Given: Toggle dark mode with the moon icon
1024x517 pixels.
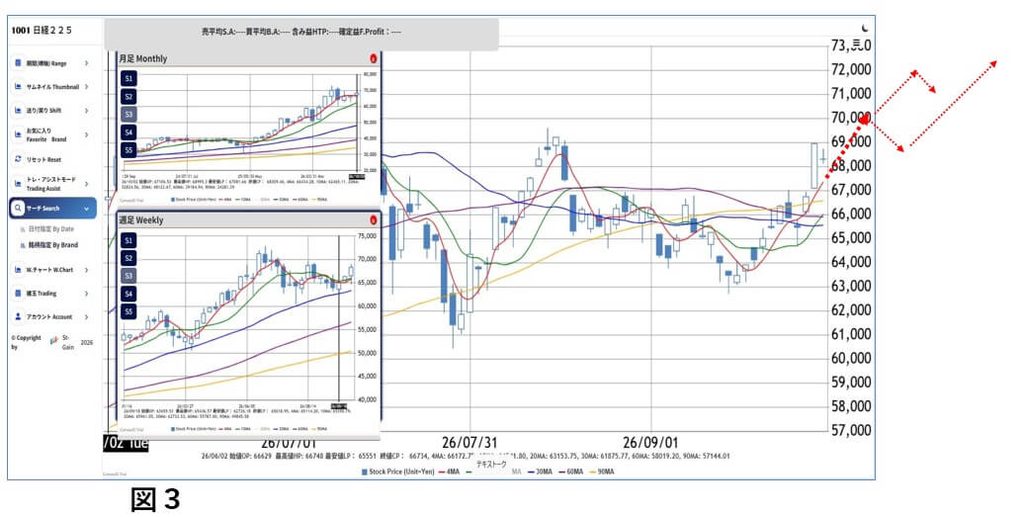Looking at the screenshot, I should pos(866,28).
